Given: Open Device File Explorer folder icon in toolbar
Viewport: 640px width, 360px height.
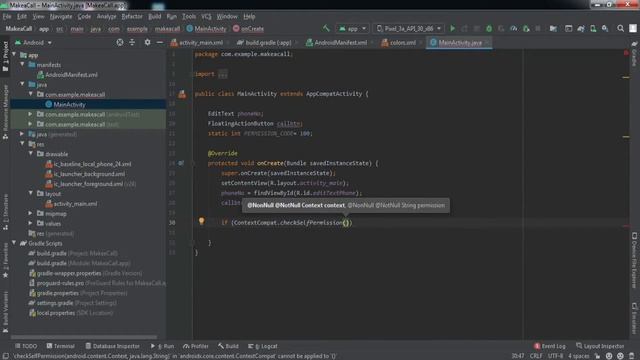Looking at the screenshot, I should [553, 29].
